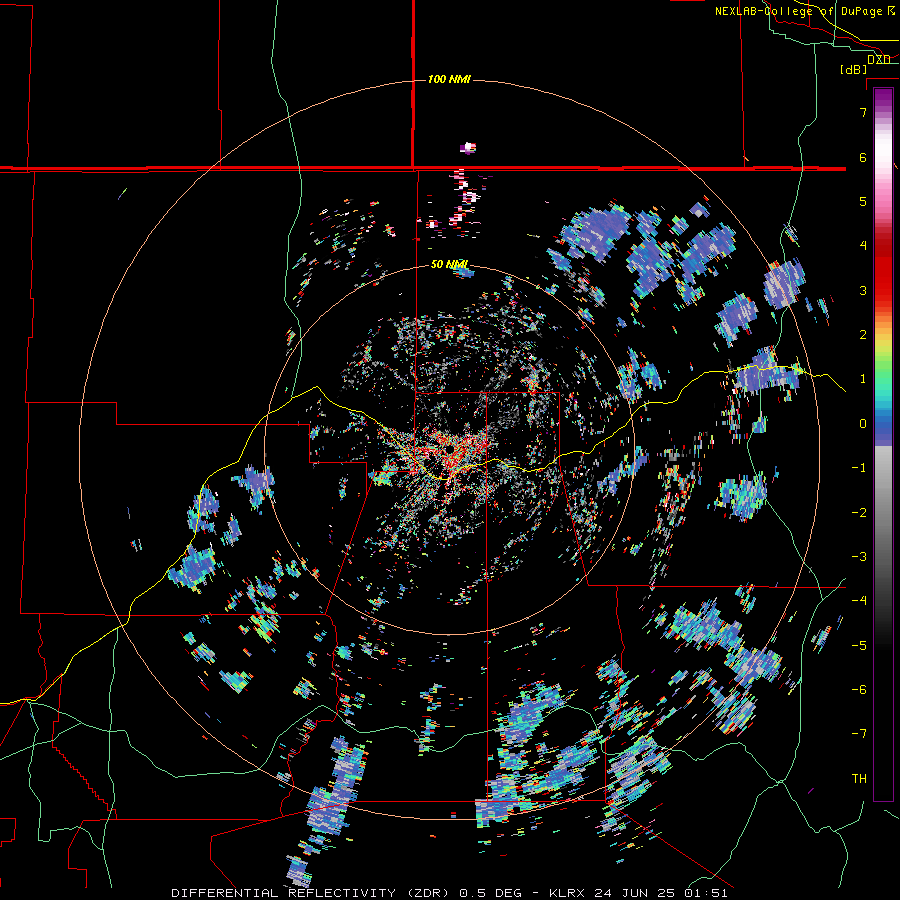Screen dimensions: 900x900
Task: Click the "-5" tick label on scale
Action: coord(859,645)
